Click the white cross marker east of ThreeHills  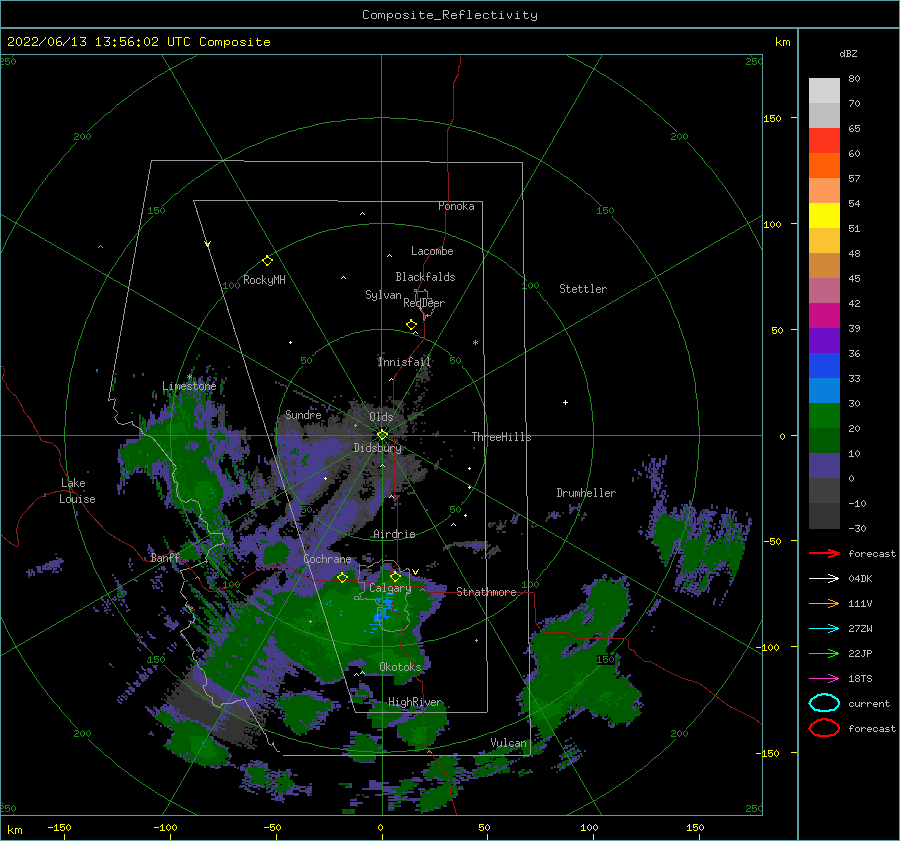pyautogui.click(x=565, y=402)
